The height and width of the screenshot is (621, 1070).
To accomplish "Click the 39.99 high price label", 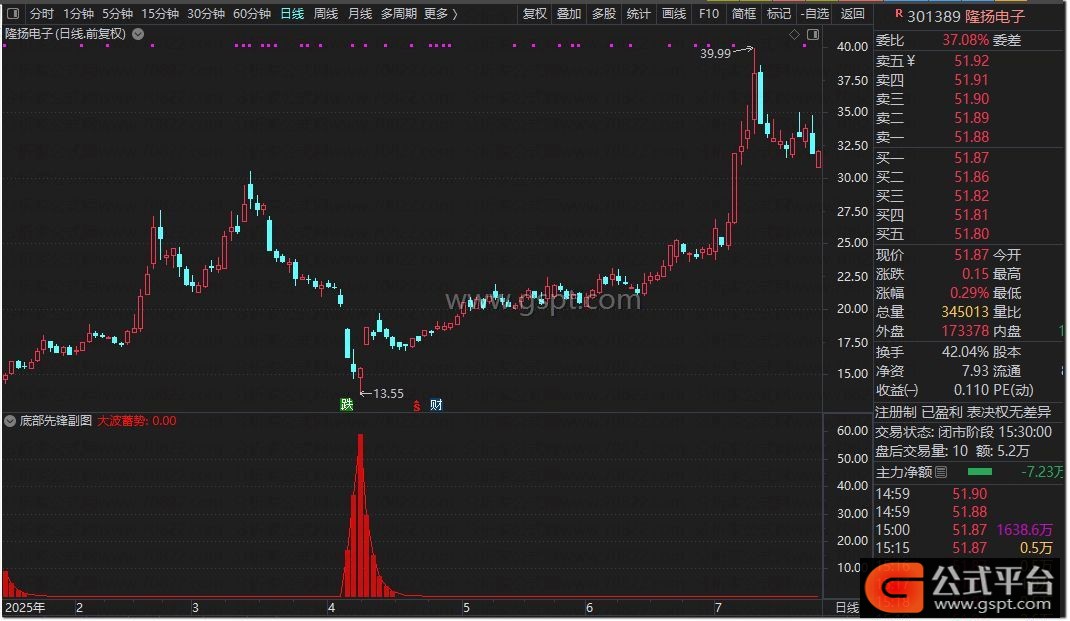I will pos(715,54).
